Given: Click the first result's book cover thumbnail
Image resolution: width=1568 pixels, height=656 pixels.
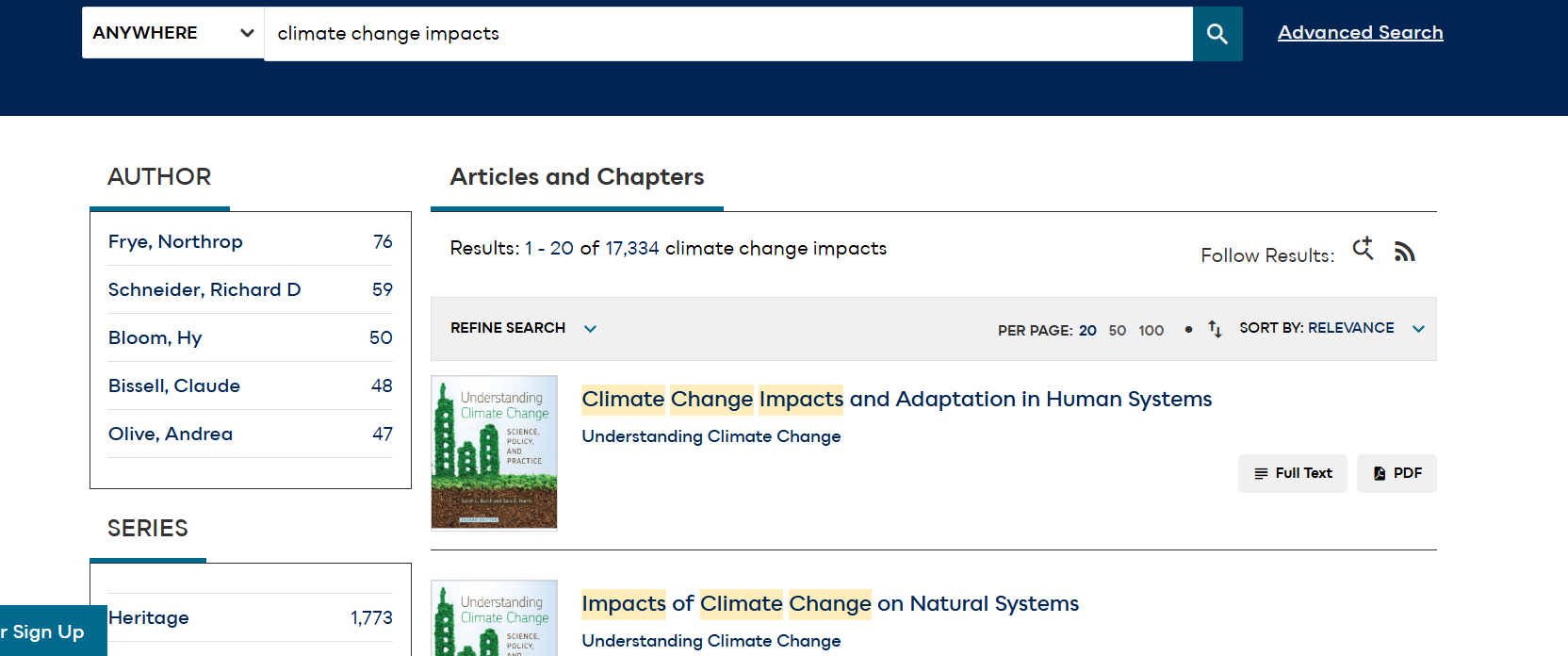Looking at the screenshot, I should [494, 452].
